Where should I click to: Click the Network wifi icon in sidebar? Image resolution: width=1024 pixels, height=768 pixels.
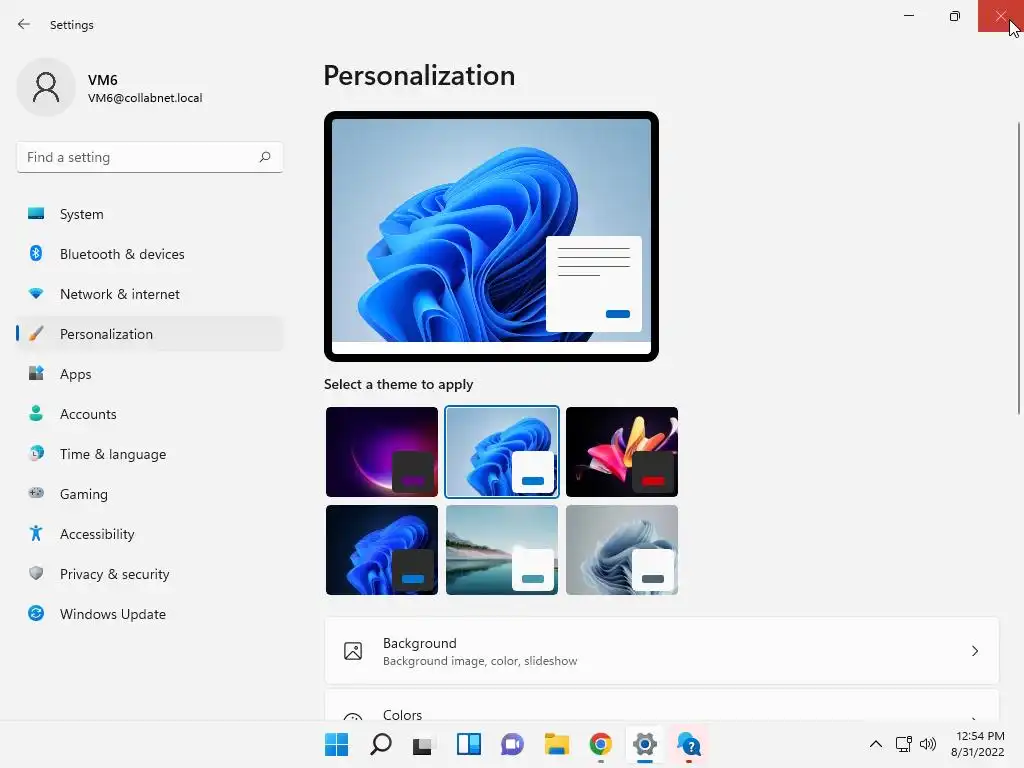pyautogui.click(x=36, y=293)
